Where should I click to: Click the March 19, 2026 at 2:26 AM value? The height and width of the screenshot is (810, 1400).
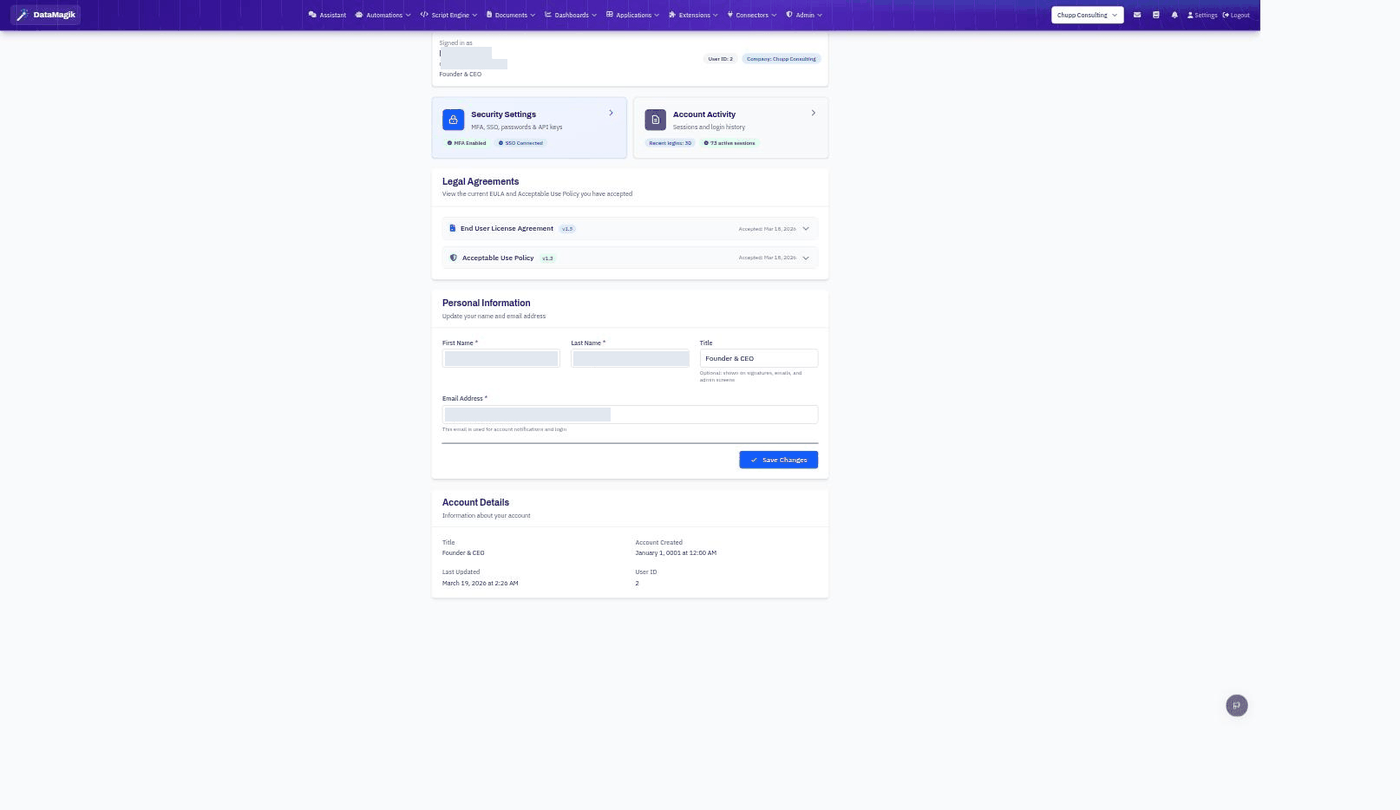click(480, 583)
